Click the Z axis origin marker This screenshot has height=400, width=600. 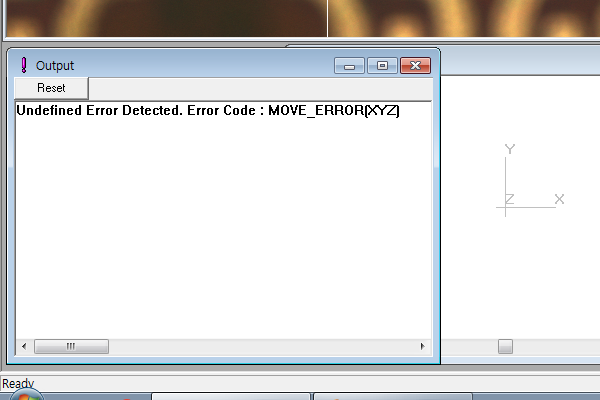pyautogui.click(x=509, y=200)
